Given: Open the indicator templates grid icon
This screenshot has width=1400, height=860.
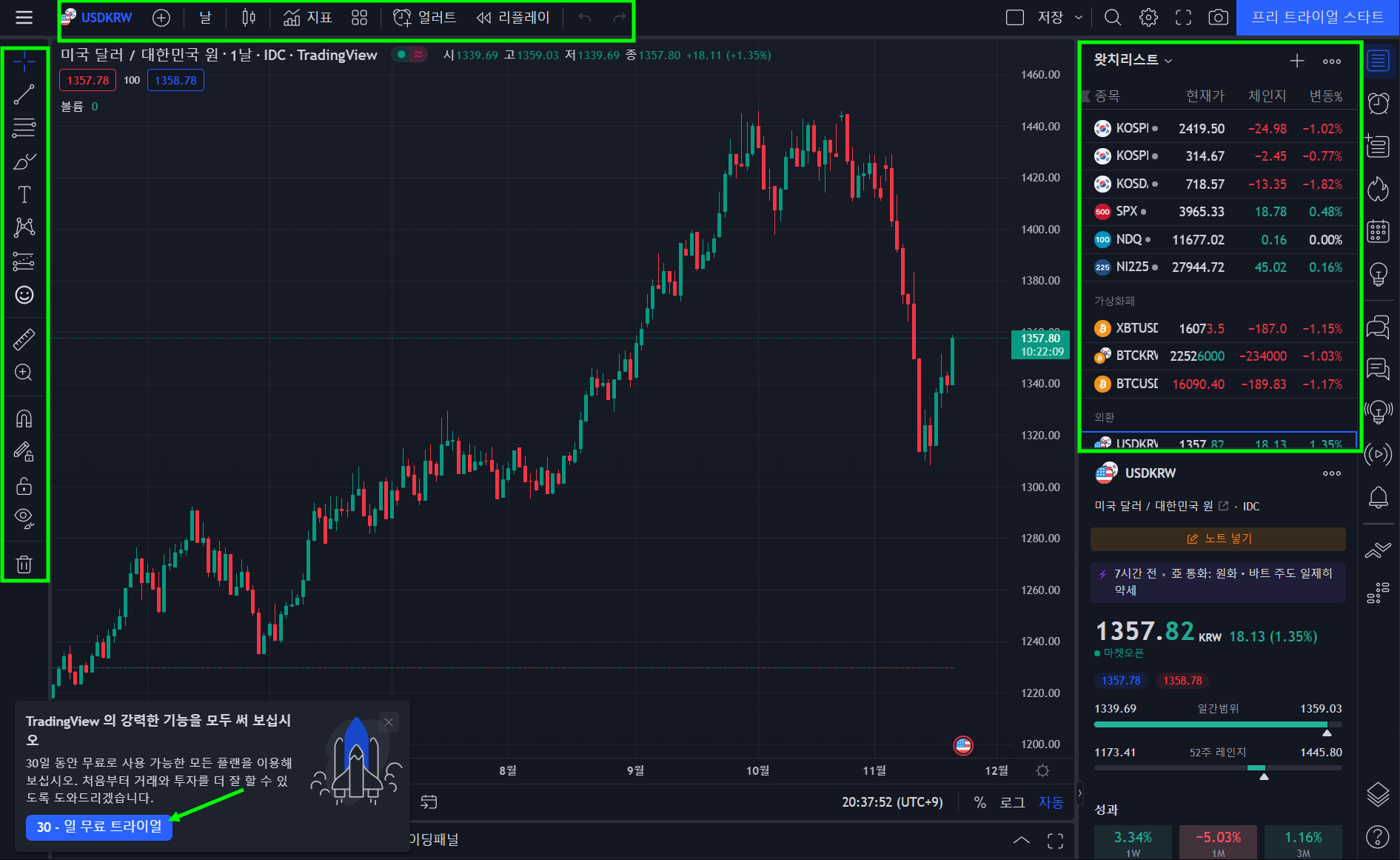Looking at the screenshot, I should [359, 18].
